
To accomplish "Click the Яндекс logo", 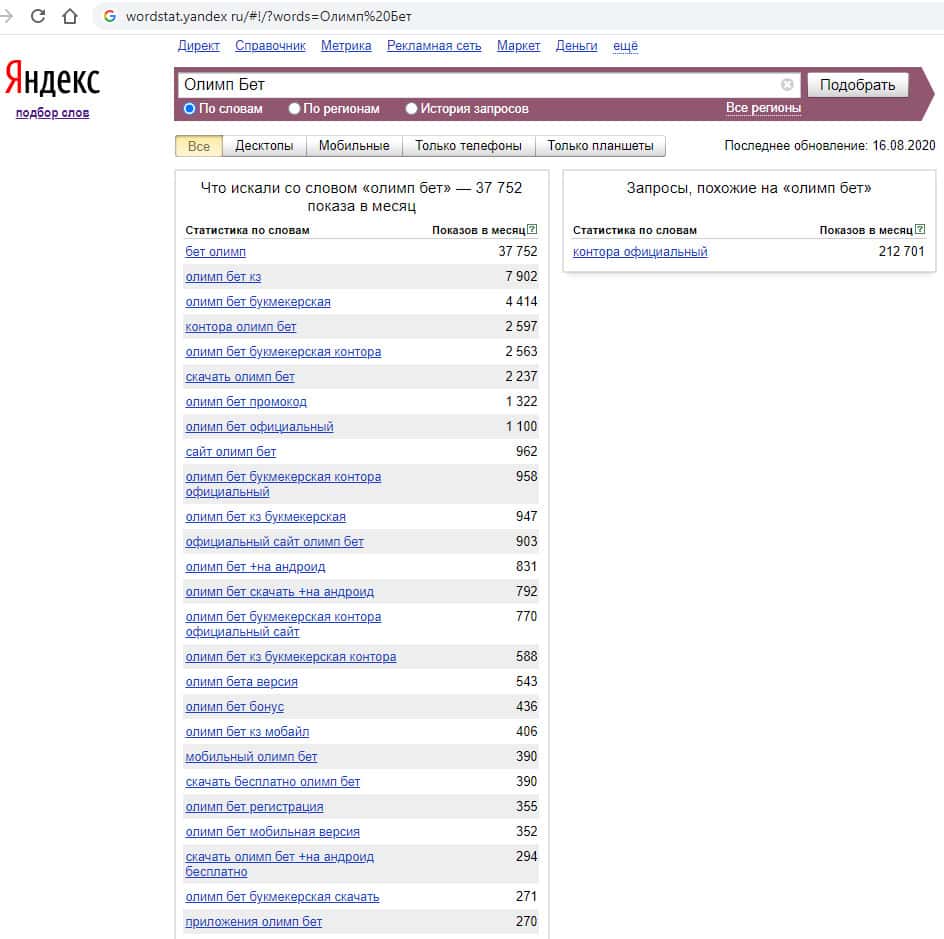I will click(52, 79).
